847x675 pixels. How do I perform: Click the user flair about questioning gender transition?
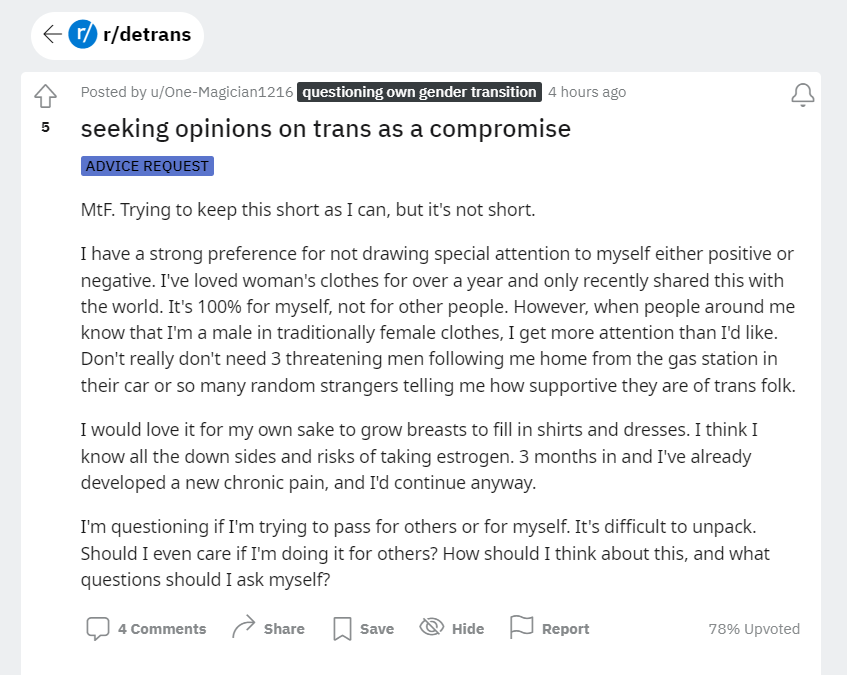419,92
